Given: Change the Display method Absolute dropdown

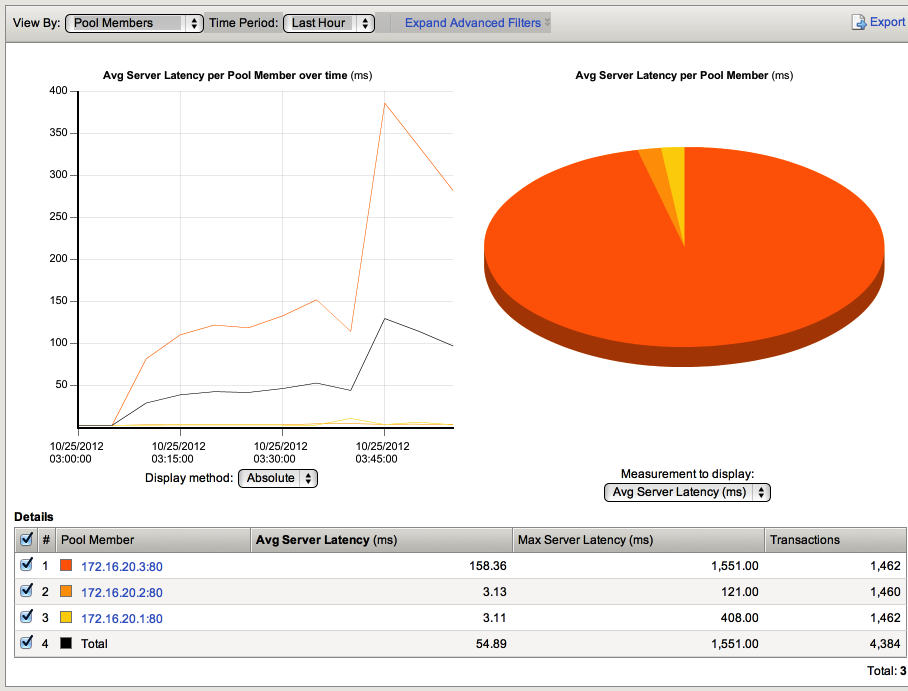Looking at the screenshot, I should 278,478.
